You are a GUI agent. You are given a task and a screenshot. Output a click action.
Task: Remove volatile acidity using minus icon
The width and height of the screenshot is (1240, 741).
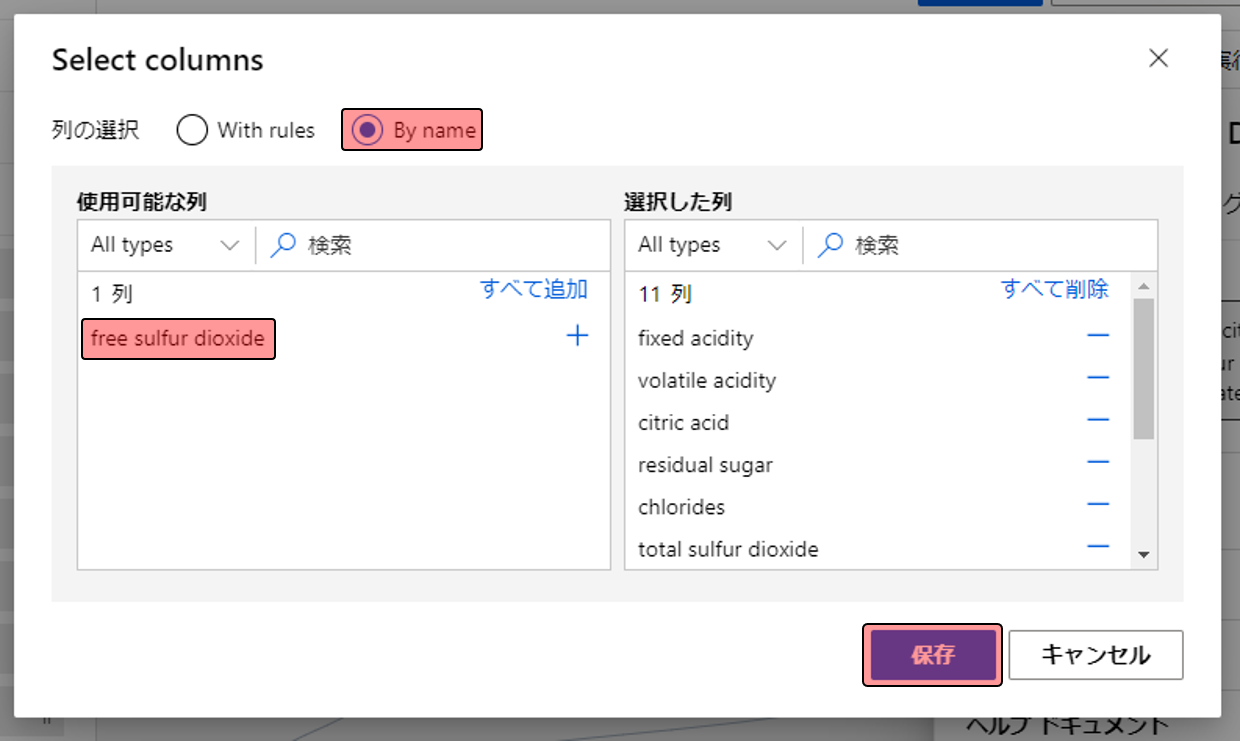pyautogui.click(x=1098, y=377)
